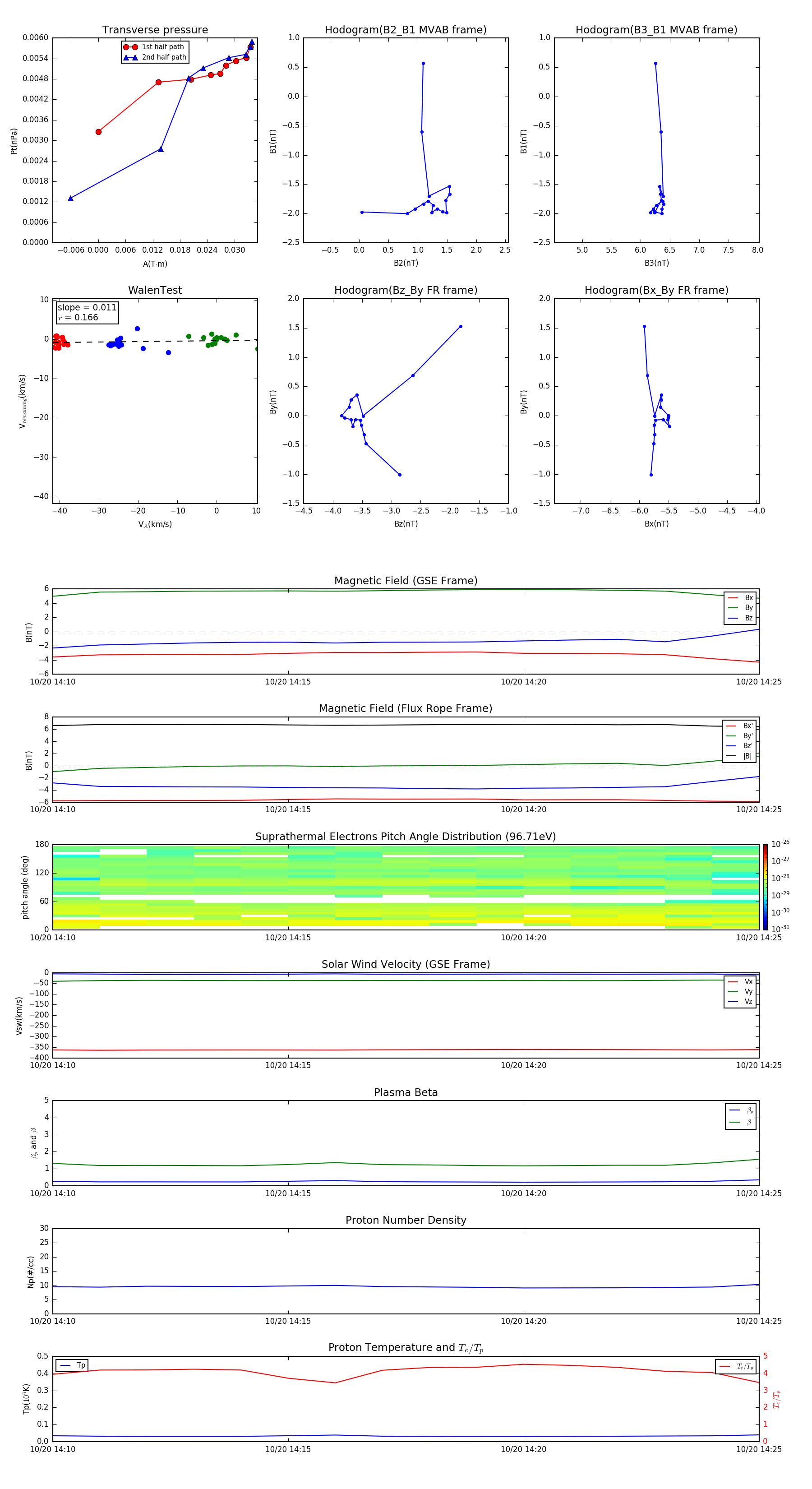Select the Bx legend entry in GSE plot
This screenshot has width=812, height=1489.
(x=740, y=598)
